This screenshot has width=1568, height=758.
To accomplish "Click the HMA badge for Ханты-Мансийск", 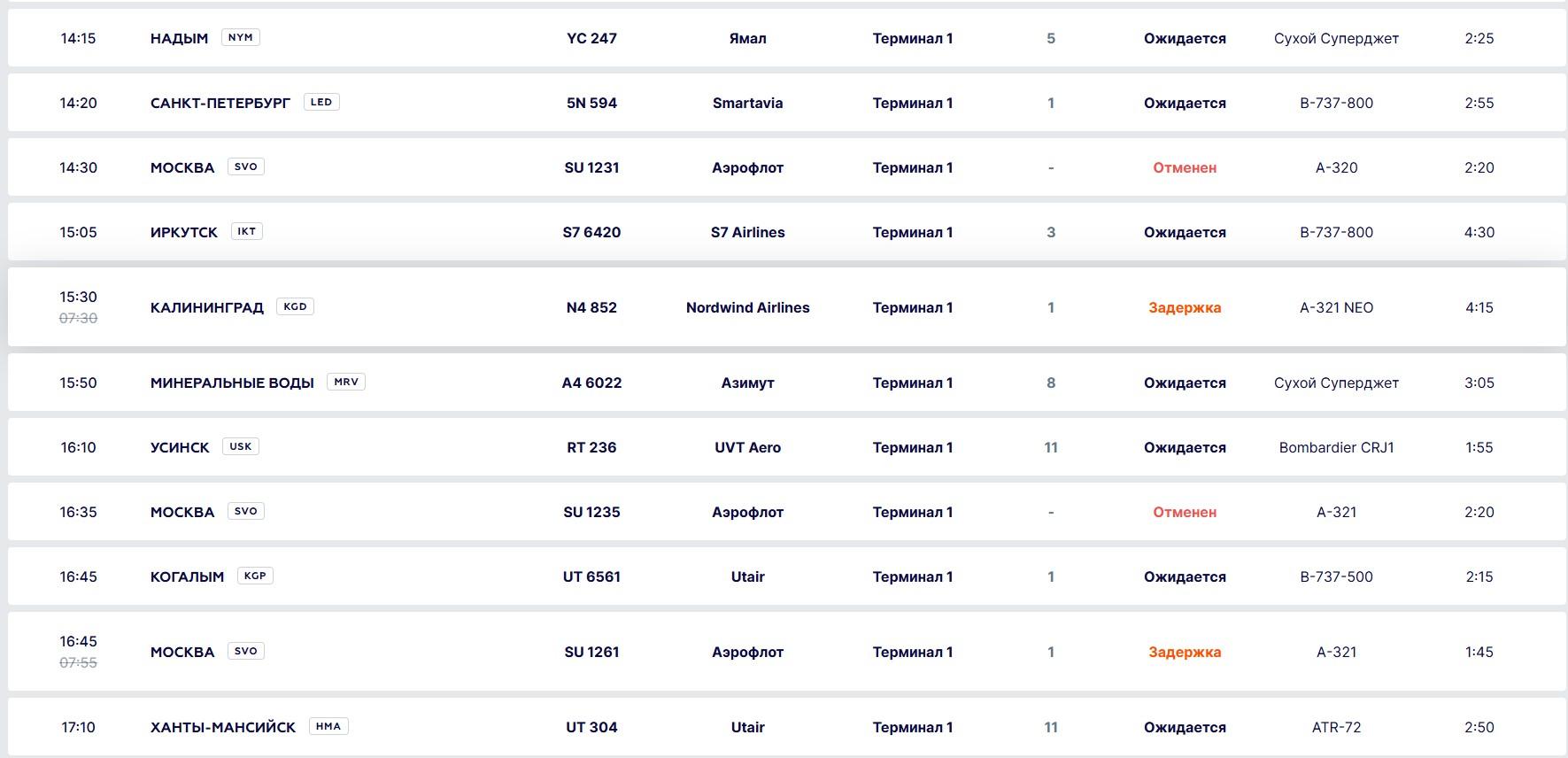I will 328,727.
